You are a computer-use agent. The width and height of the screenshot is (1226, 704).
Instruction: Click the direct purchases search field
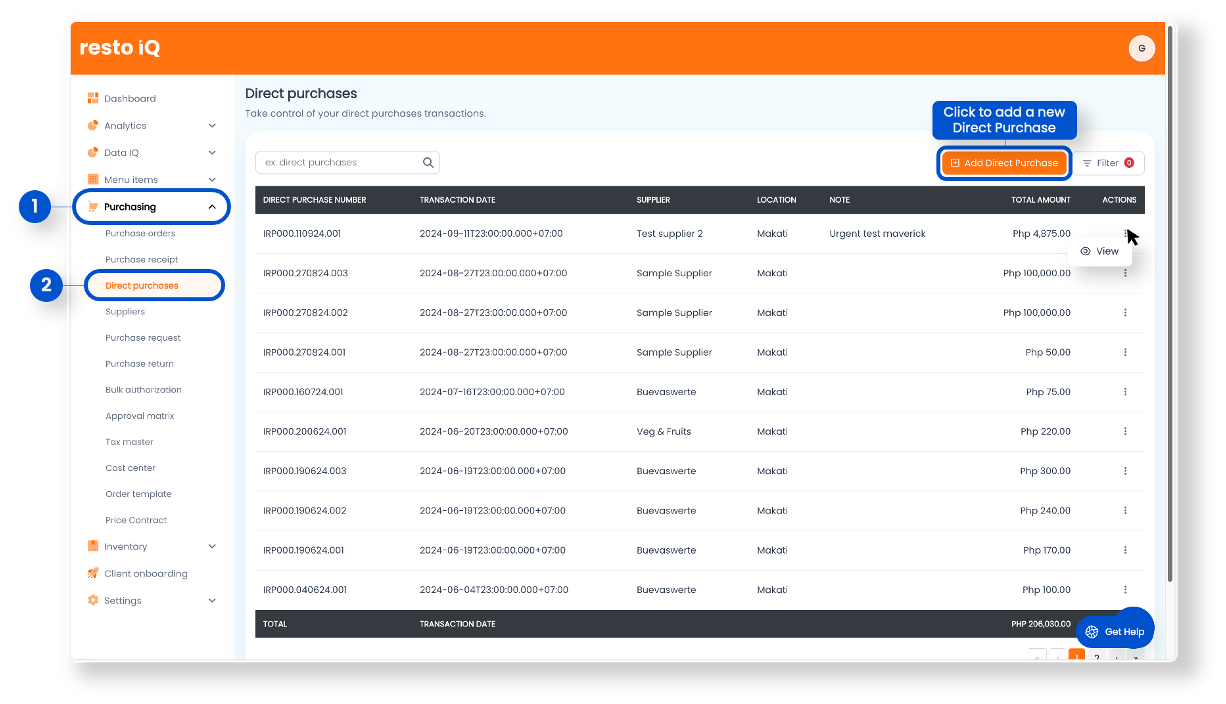coord(347,162)
